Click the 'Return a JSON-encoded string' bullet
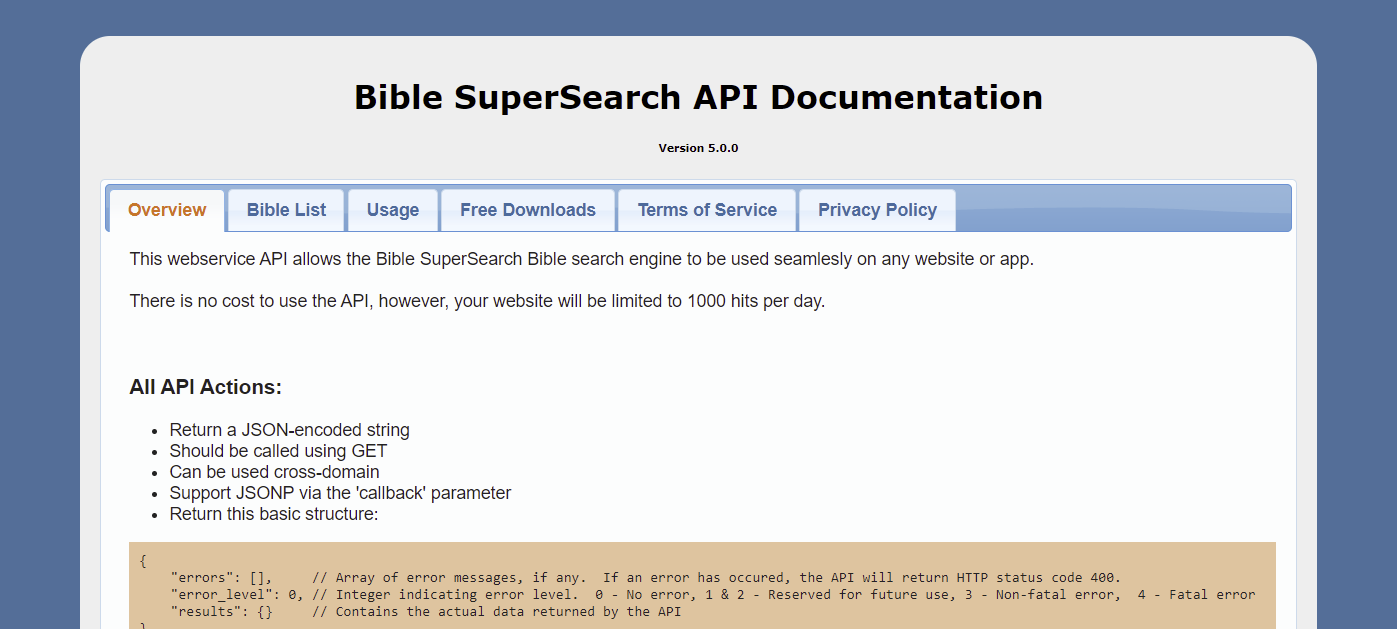 click(x=290, y=430)
